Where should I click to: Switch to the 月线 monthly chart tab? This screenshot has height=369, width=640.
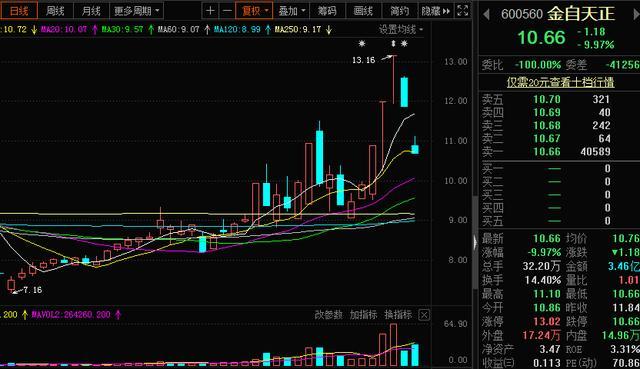pos(91,11)
